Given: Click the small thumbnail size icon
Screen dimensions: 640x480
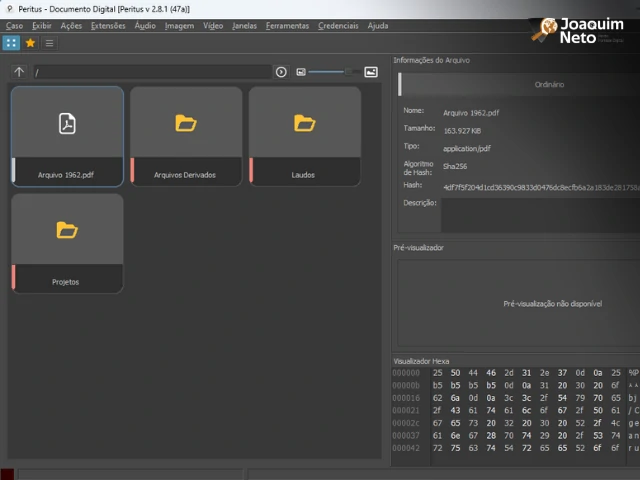Looking at the screenshot, I should (x=301, y=72).
